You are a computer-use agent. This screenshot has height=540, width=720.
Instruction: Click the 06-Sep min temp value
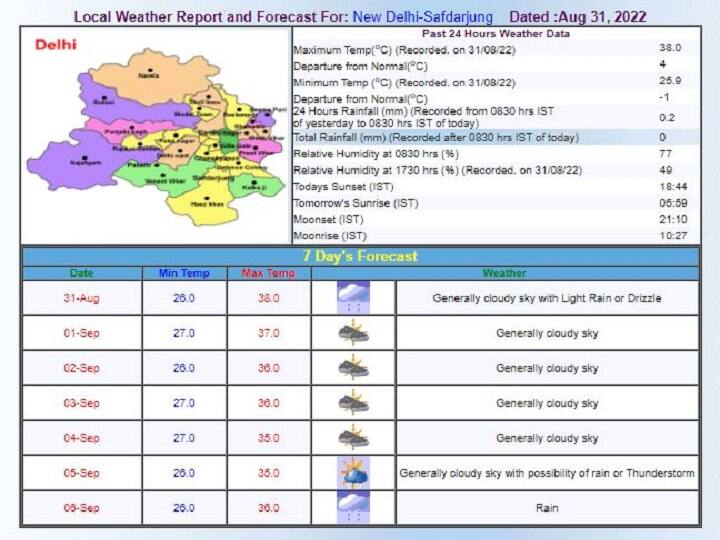point(184,507)
